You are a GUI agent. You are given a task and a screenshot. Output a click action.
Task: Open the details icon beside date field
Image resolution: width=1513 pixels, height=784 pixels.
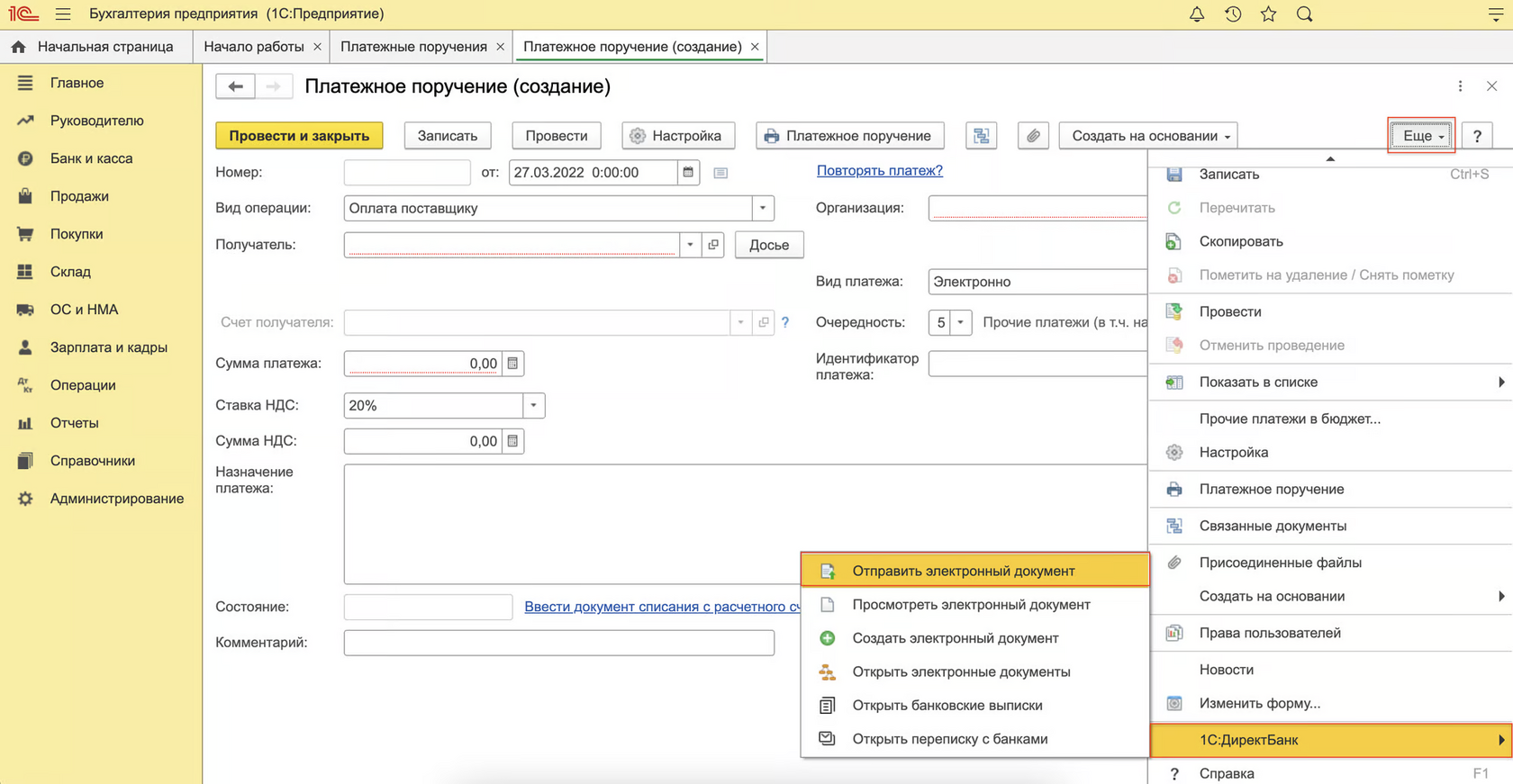pyautogui.click(x=720, y=173)
